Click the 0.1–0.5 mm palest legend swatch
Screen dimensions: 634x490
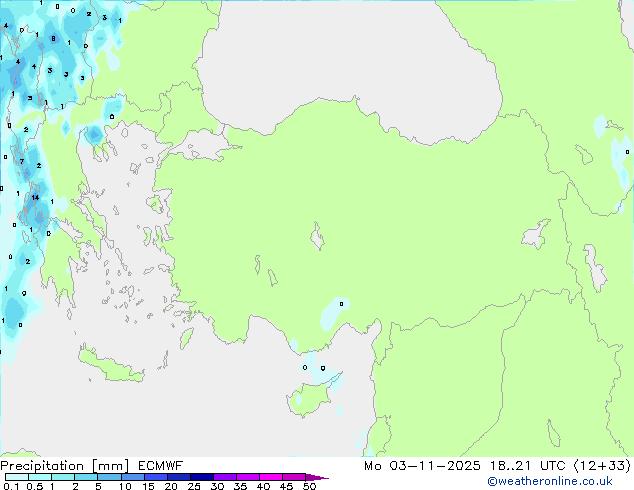coord(17,477)
